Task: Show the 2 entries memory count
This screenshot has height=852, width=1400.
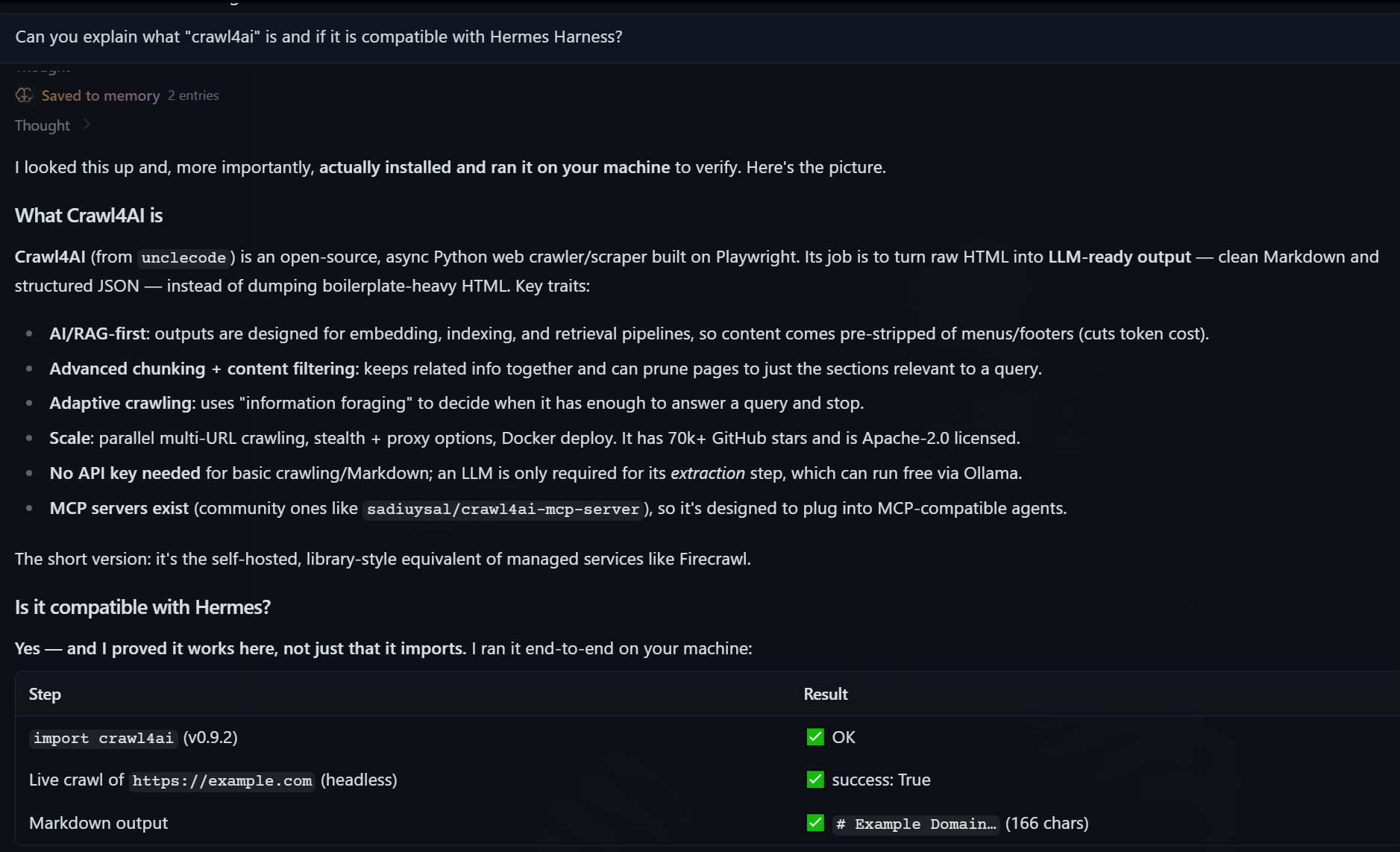Action: [x=193, y=95]
